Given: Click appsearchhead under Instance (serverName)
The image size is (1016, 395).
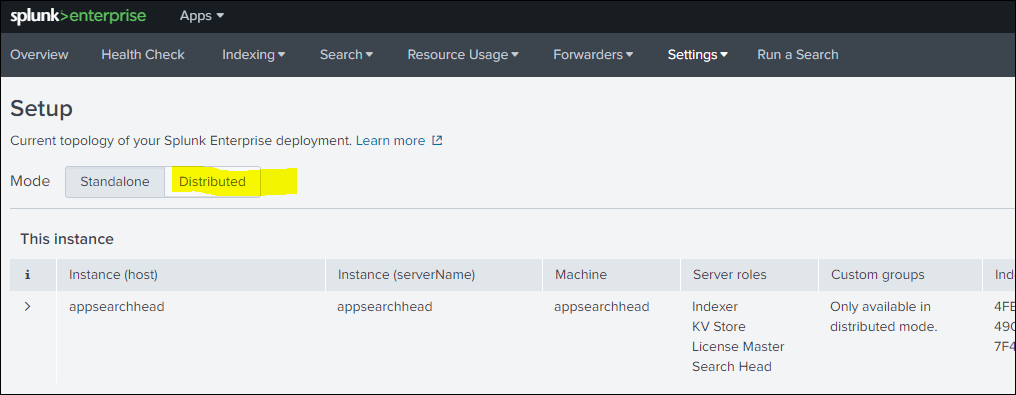Looking at the screenshot, I should pyautogui.click(x=384, y=306).
